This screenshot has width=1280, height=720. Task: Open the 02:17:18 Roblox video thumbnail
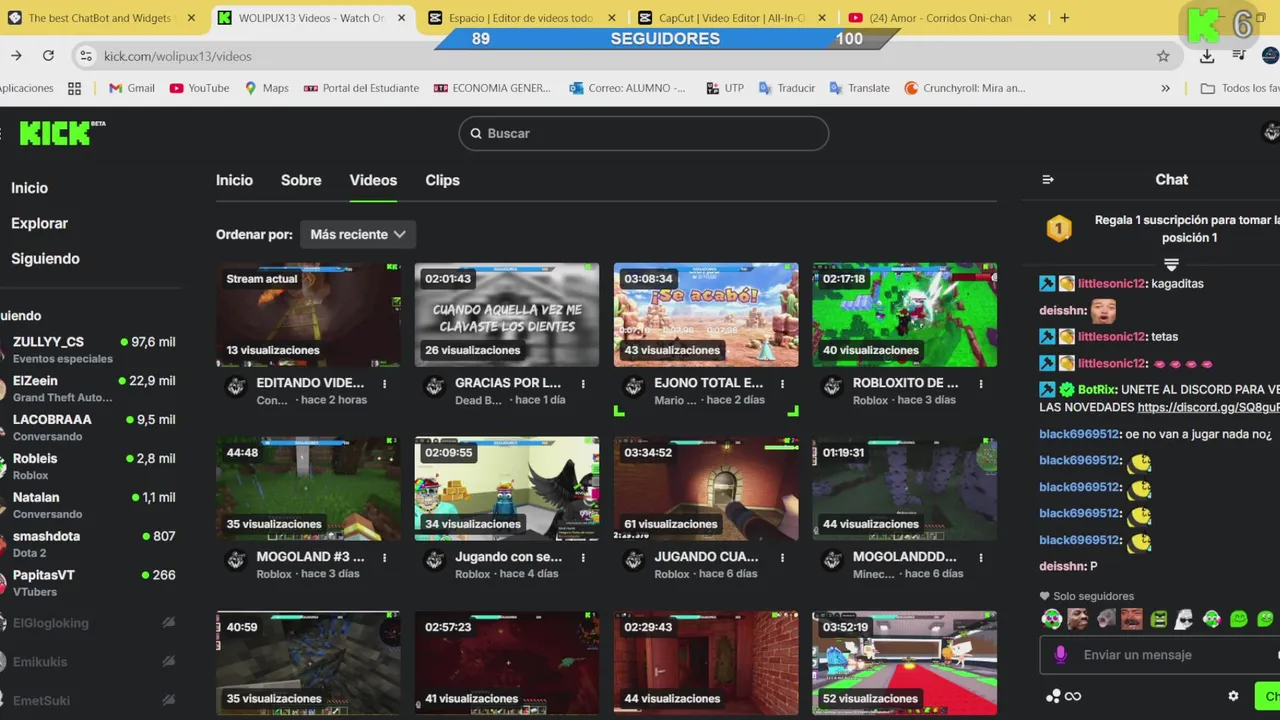click(905, 315)
